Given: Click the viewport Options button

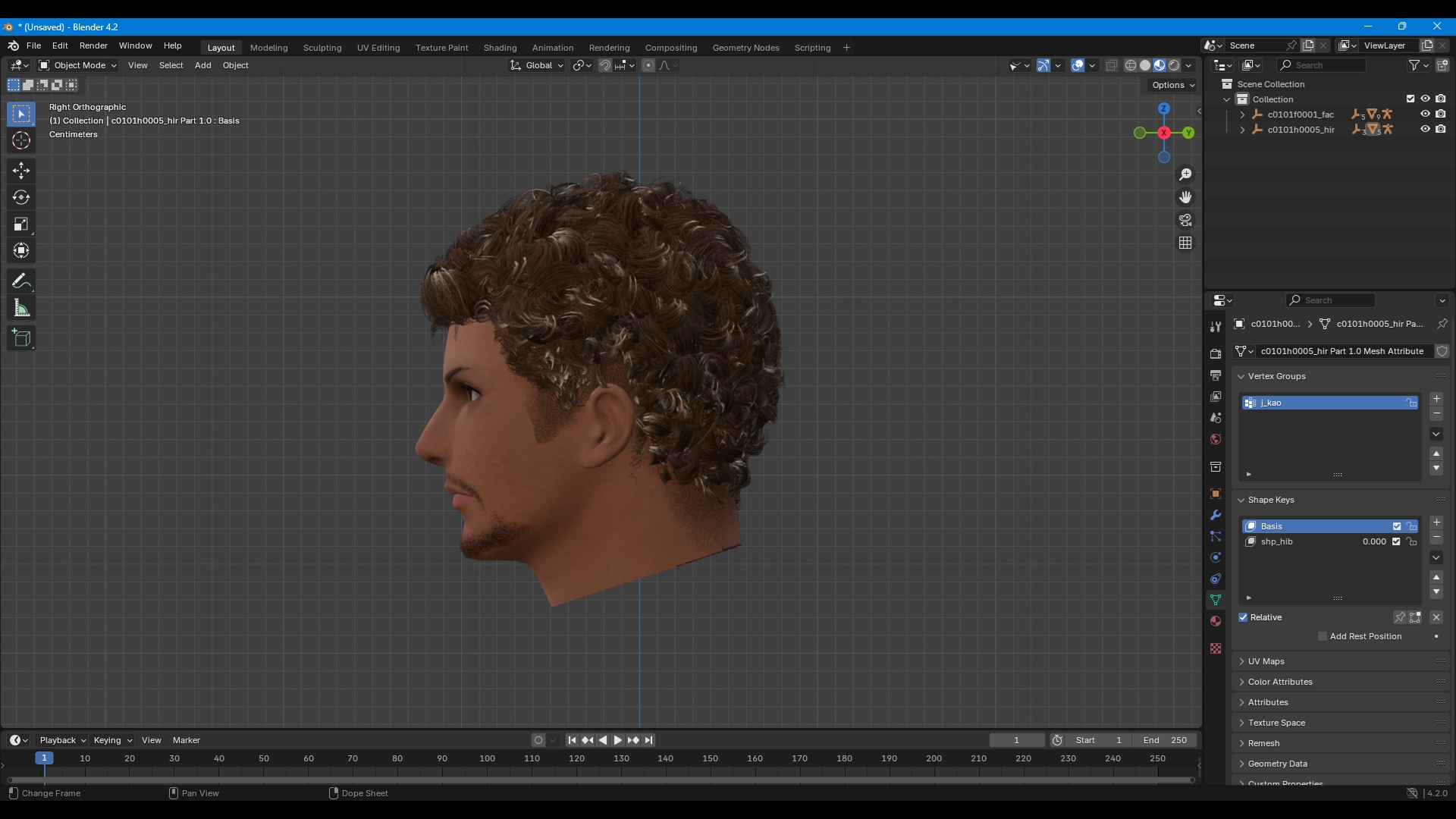Looking at the screenshot, I should tap(1172, 85).
